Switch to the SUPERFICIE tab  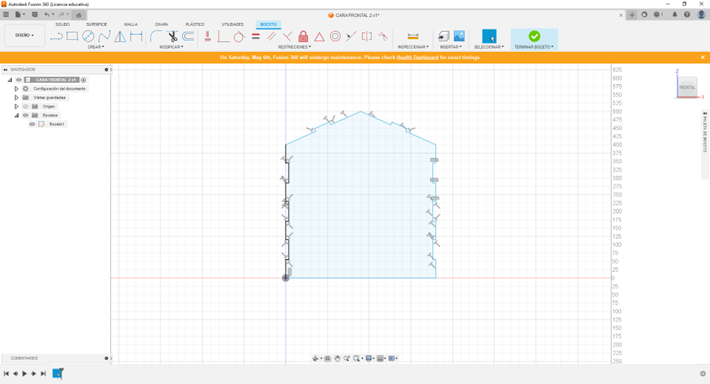click(x=96, y=24)
